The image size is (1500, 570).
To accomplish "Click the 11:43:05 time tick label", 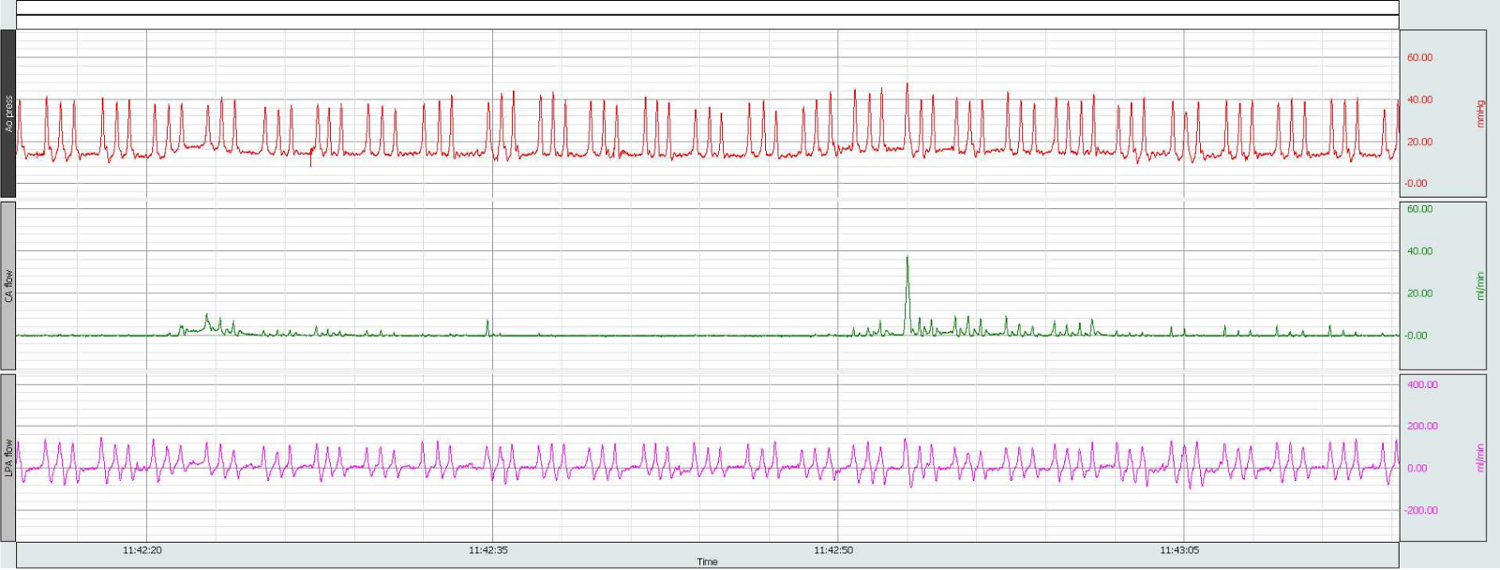I will click(1180, 550).
